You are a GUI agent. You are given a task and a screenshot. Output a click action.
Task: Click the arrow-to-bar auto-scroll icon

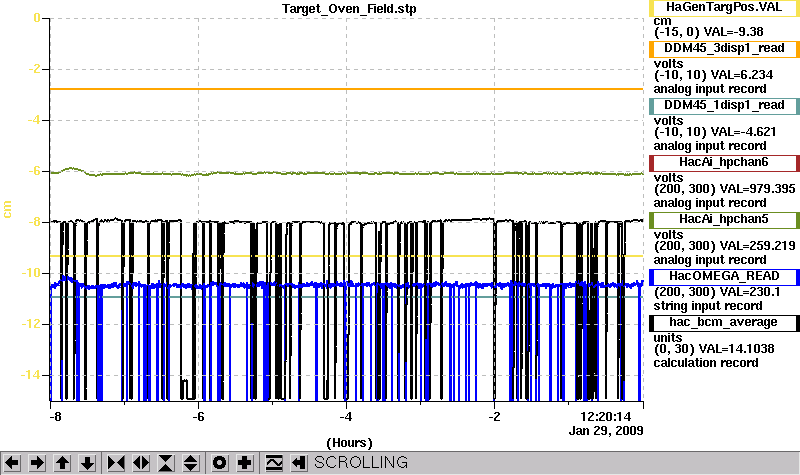click(x=299, y=463)
